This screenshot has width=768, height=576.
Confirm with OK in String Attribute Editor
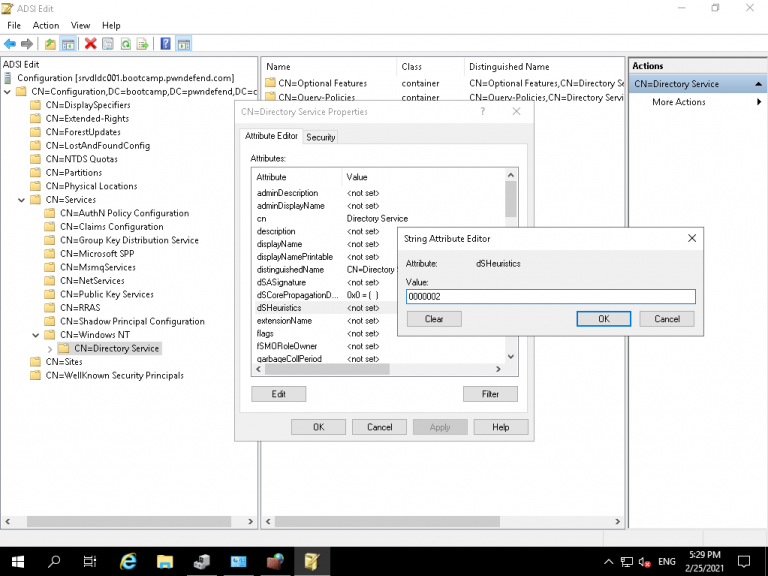pyautogui.click(x=603, y=319)
